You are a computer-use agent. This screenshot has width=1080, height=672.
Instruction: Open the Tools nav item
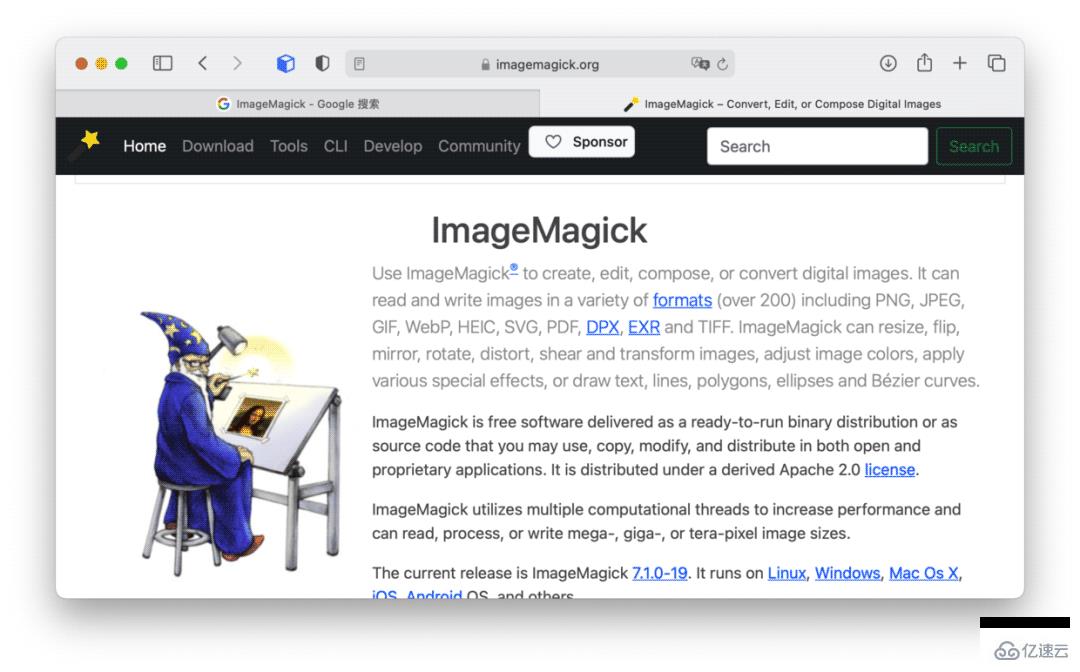click(x=289, y=146)
